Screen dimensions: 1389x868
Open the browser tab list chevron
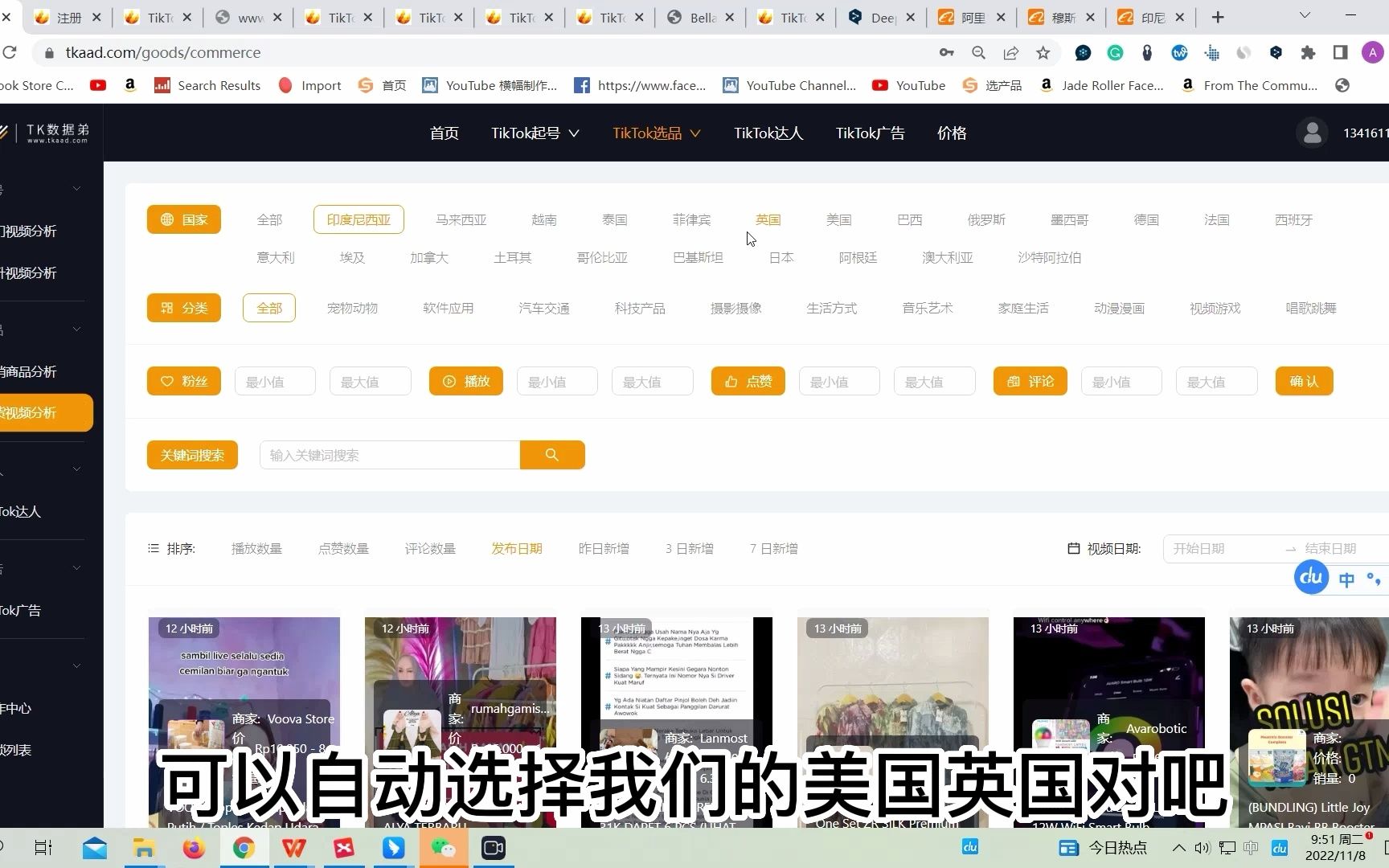[1305, 15]
